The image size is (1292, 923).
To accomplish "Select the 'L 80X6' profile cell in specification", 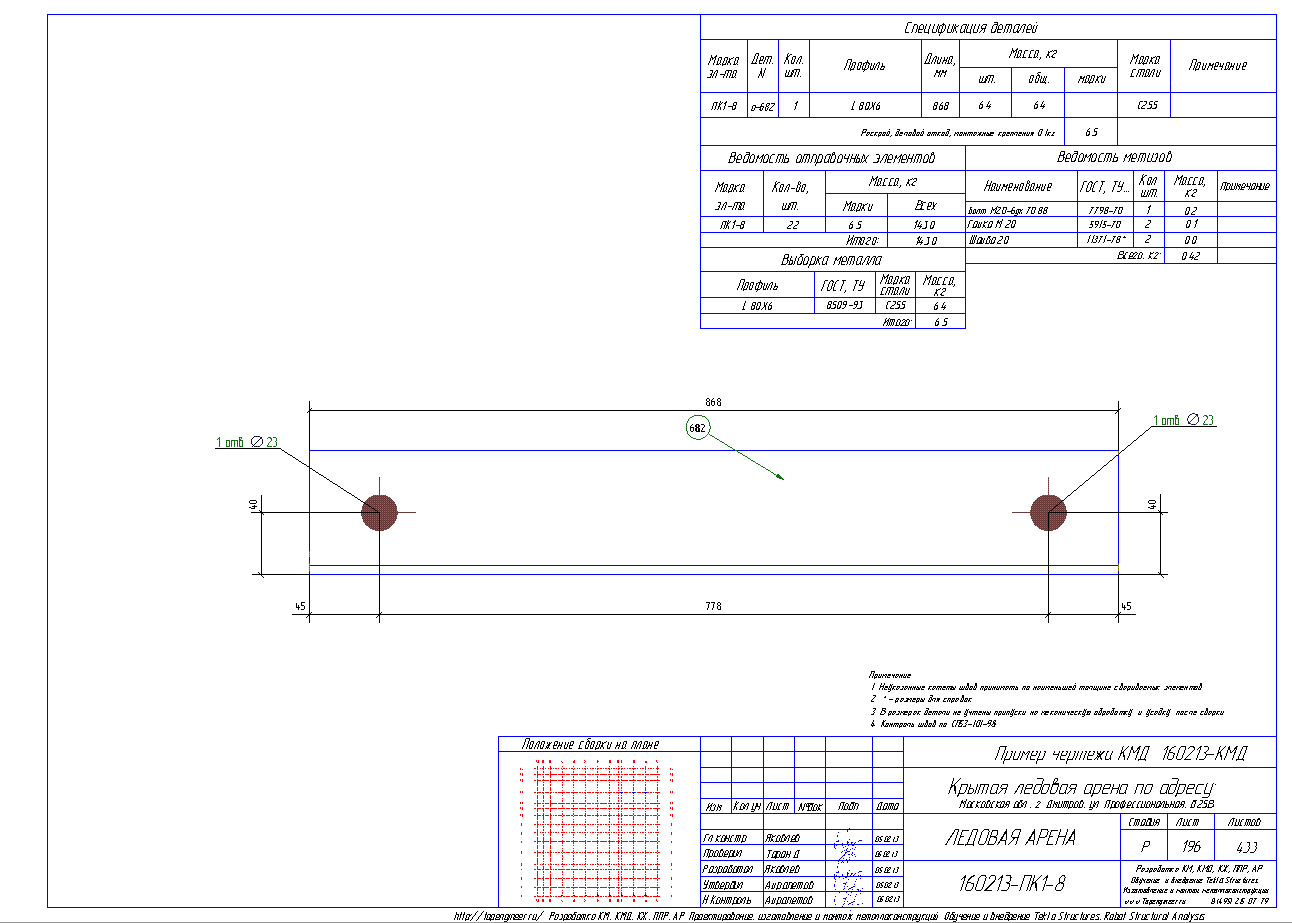I will click(x=864, y=105).
